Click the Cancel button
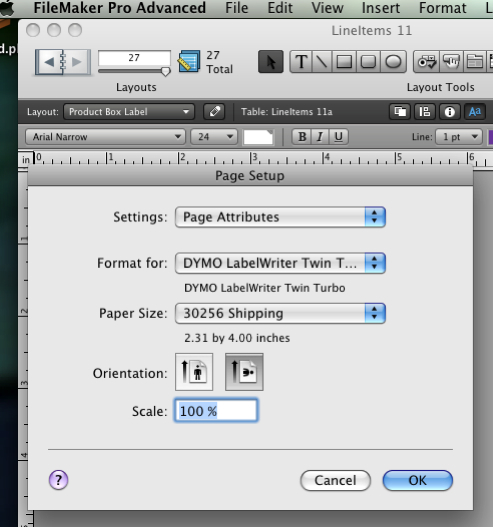This screenshot has height=527, width=493. tap(335, 480)
